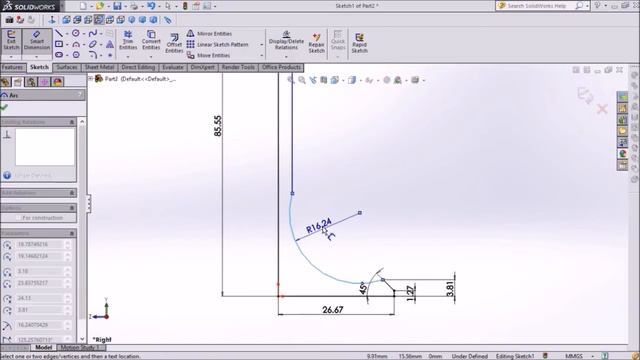This screenshot has height=360, width=640.
Task: Switch to the Sheet Metal tab
Action: pyautogui.click(x=99, y=67)
